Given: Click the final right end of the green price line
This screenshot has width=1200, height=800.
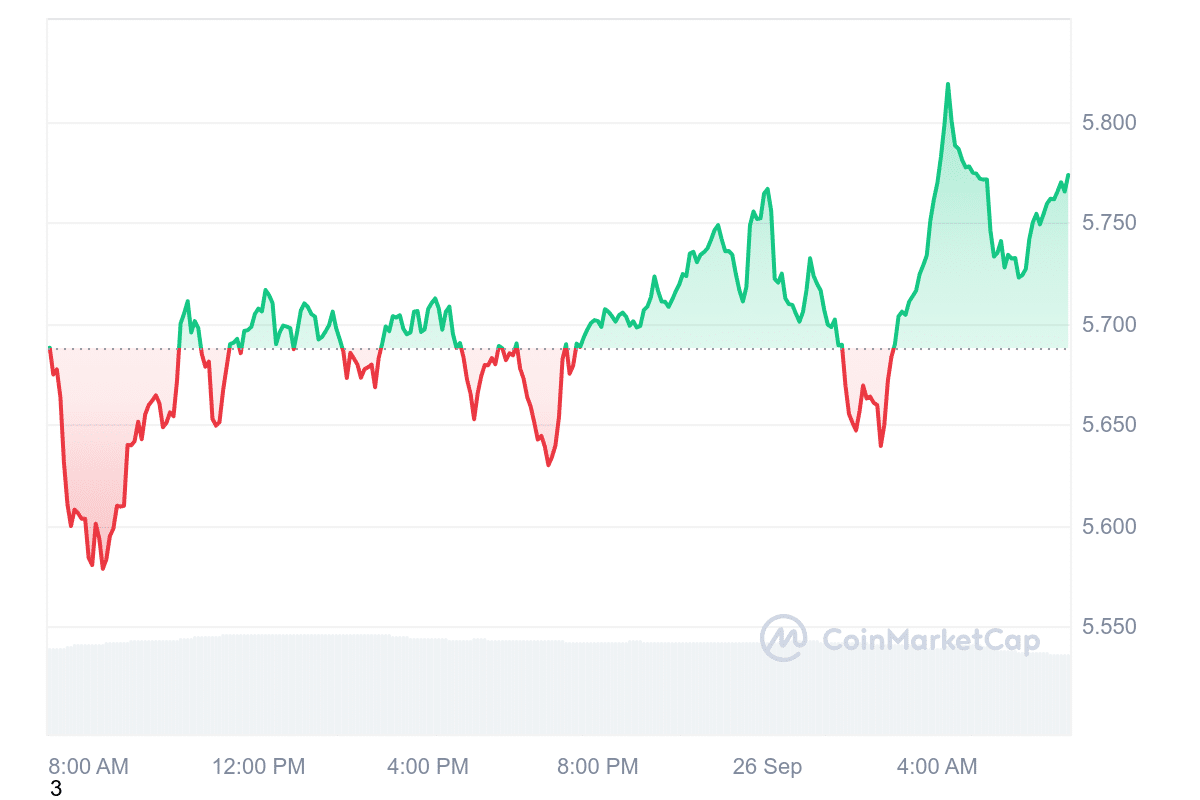Looking at the screenshot, I should click(x=1068, y=175).
